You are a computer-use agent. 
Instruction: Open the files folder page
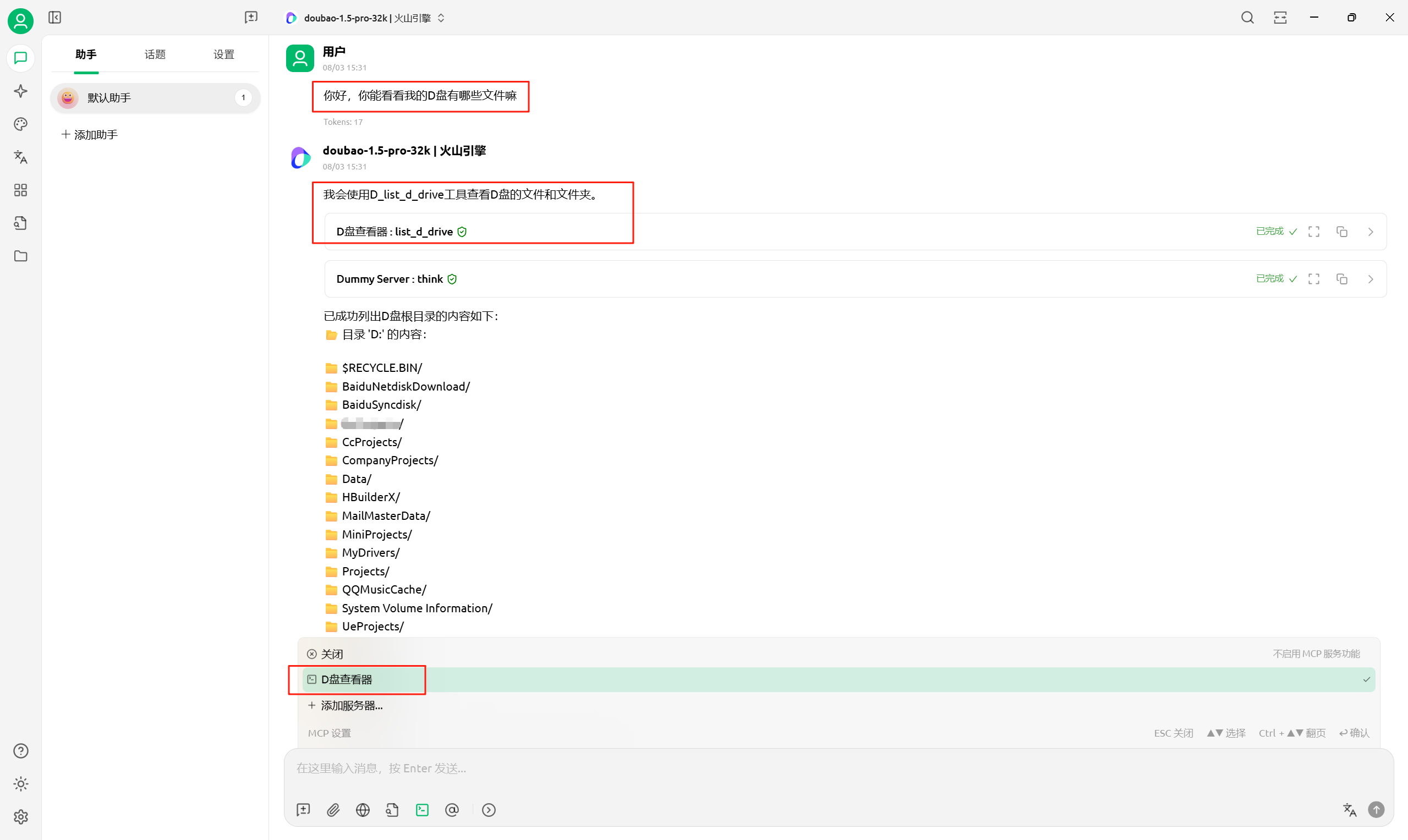pos(20,256)
